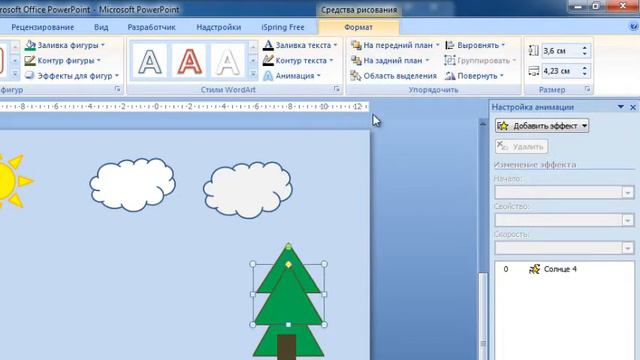Switch to the Вид tab
This screenshot has width=640, height=360.
tap(101, 27)
